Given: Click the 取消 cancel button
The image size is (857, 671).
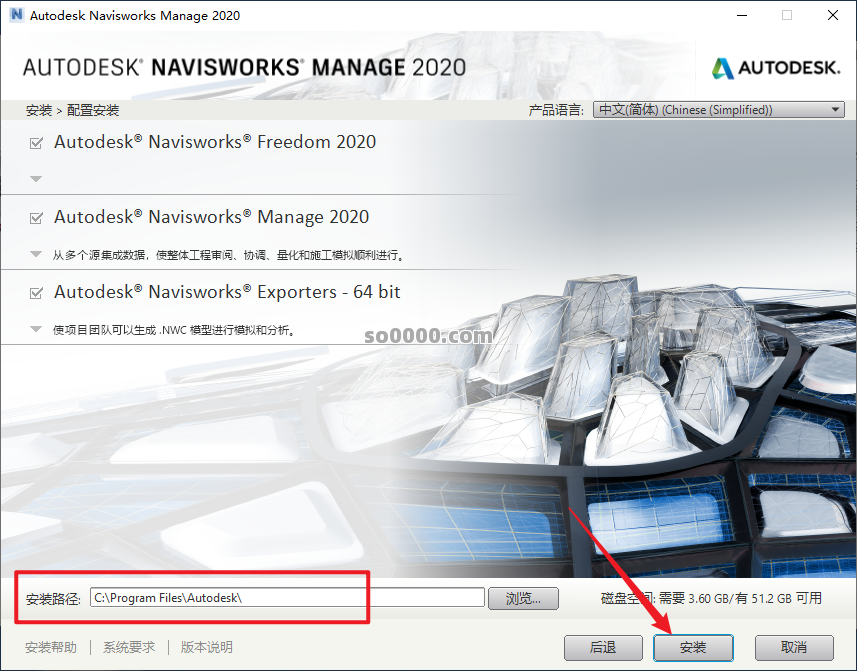Looking at the screenshot, I should [794, 647].
